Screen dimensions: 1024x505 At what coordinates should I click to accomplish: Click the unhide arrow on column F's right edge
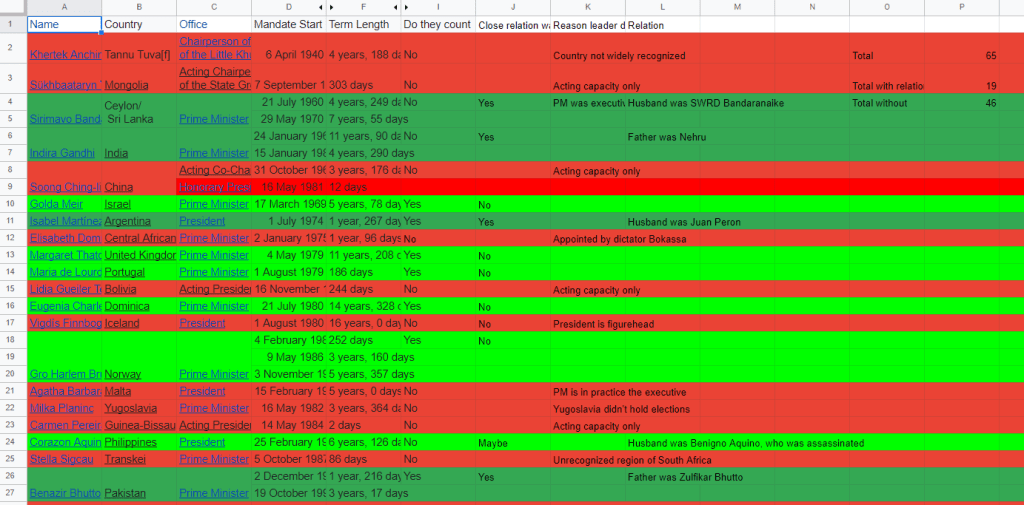pyautogui.click(x=395, y=8)
